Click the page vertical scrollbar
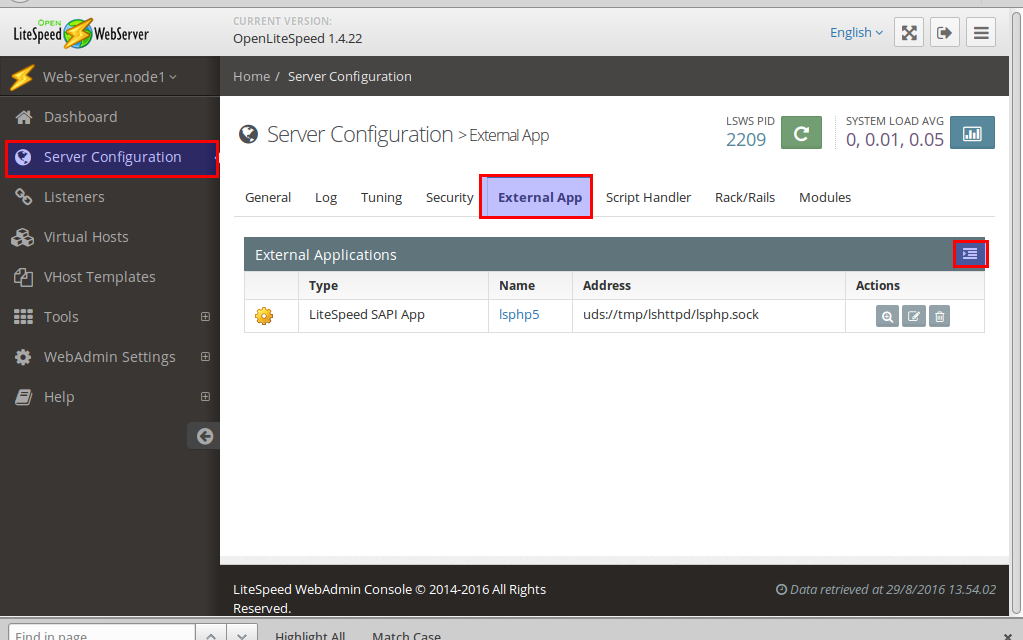 (1016, 313)
